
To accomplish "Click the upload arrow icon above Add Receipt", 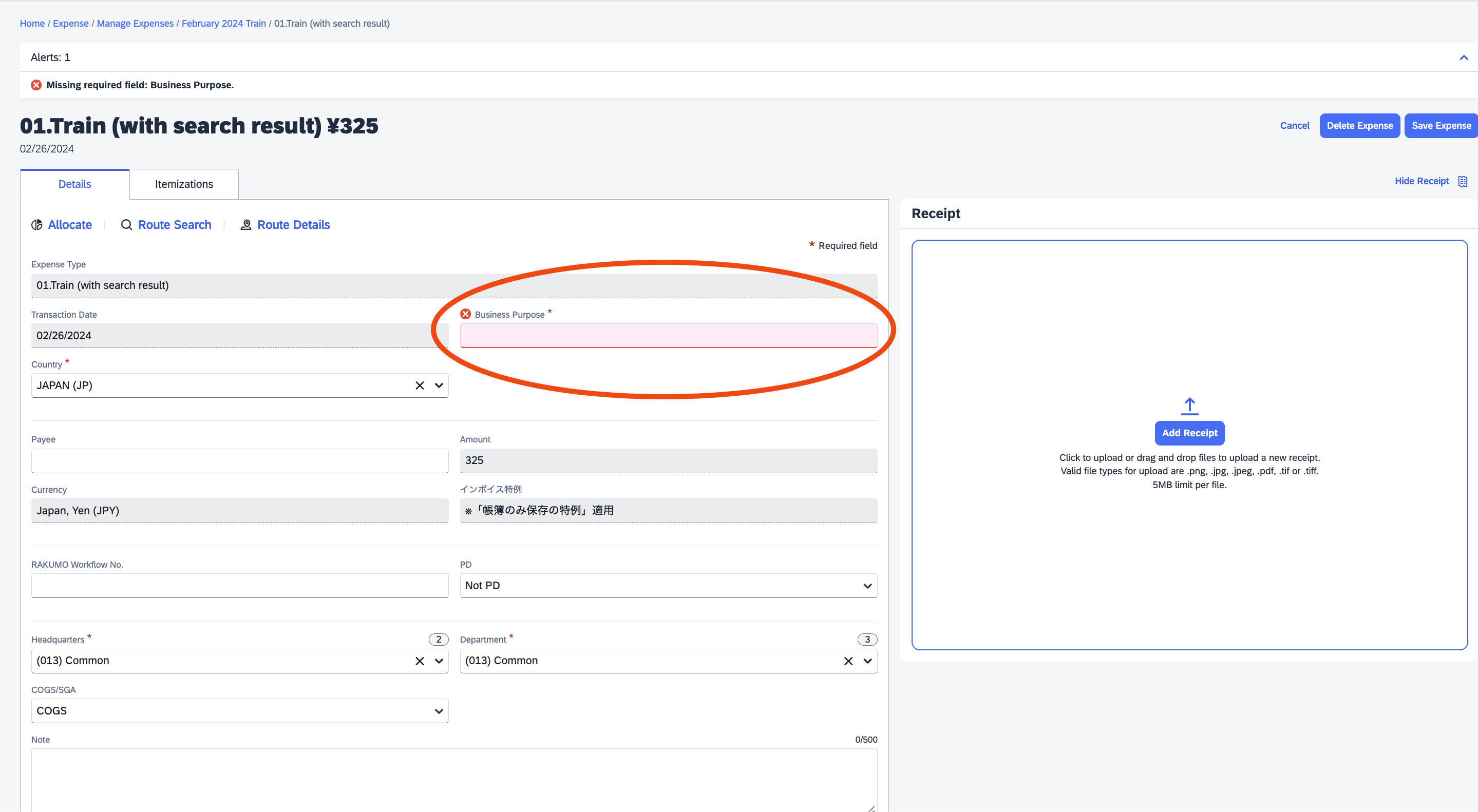I will [1189, 406].
